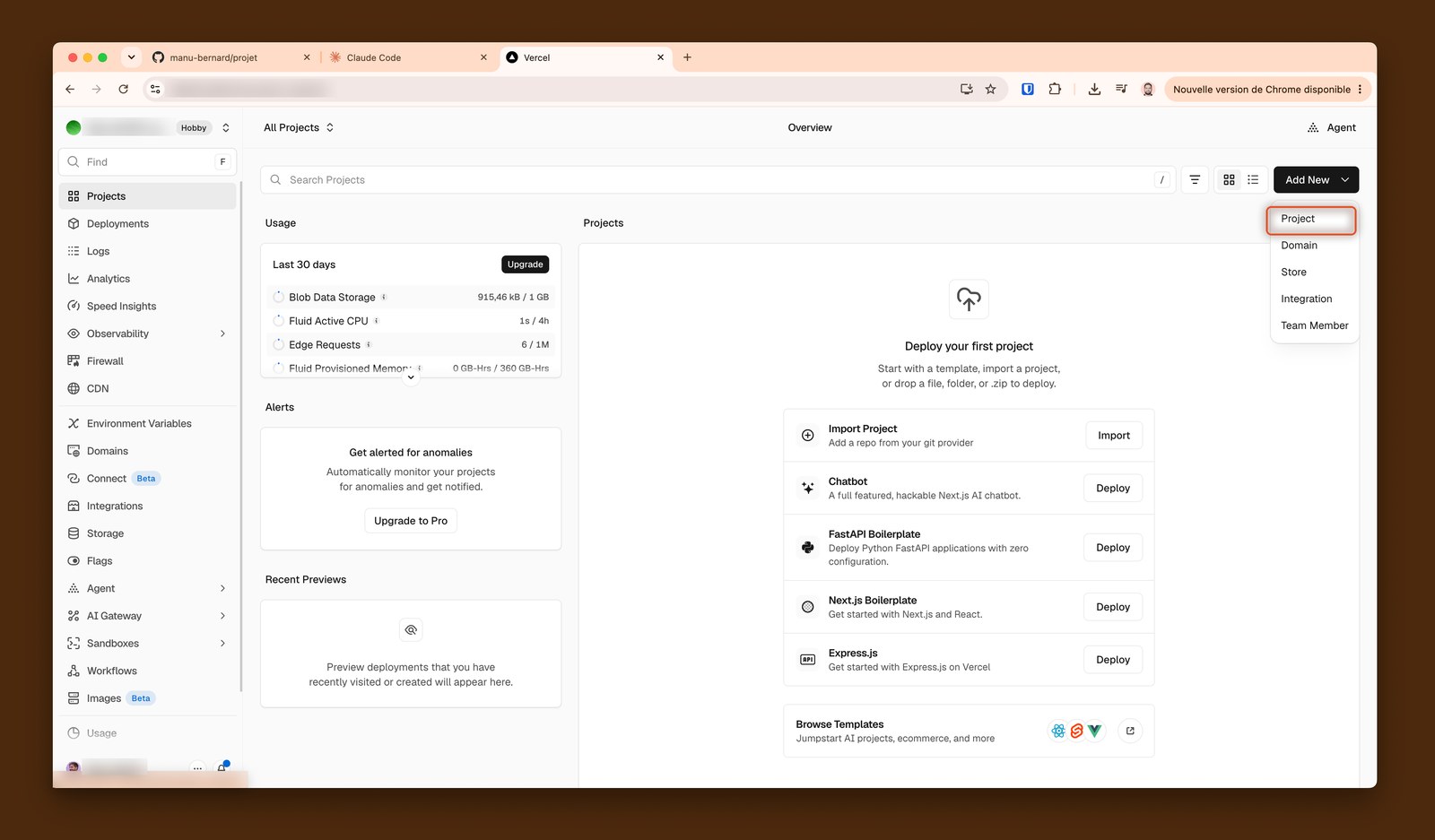Expand the Sandboxes submenu chevron
Screen dimensions: 1435x840
223,644
